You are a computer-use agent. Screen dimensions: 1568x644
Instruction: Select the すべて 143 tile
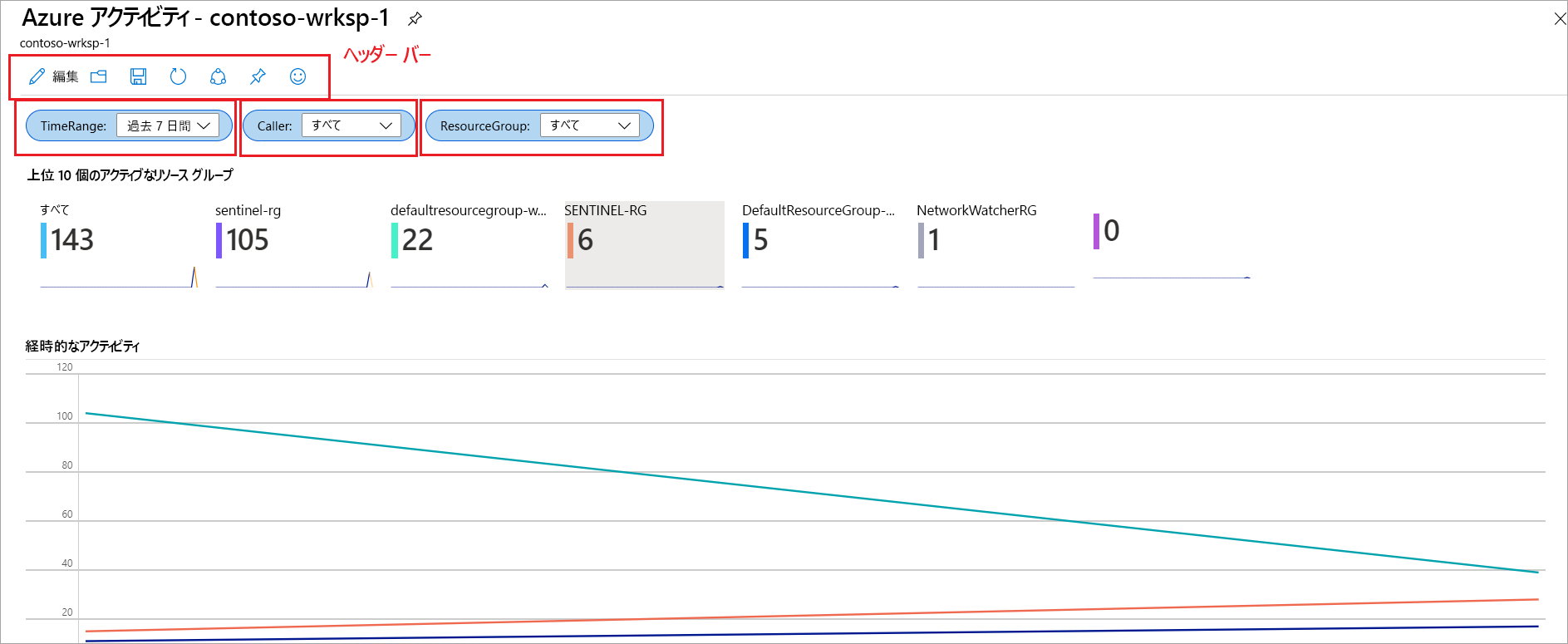(119, 245)
